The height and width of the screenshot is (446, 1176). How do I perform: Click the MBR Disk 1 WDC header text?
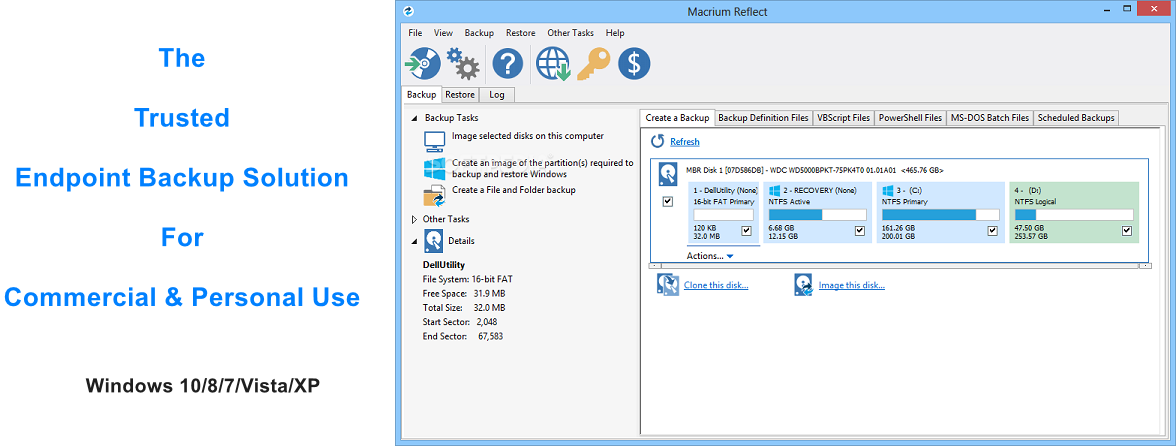[x=814, y=170]
